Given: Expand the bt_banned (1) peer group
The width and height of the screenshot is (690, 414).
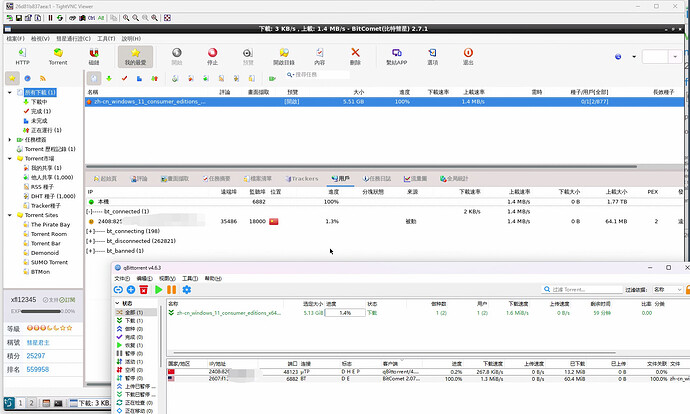Looking at the screenshot, I should tap(90, 251).
